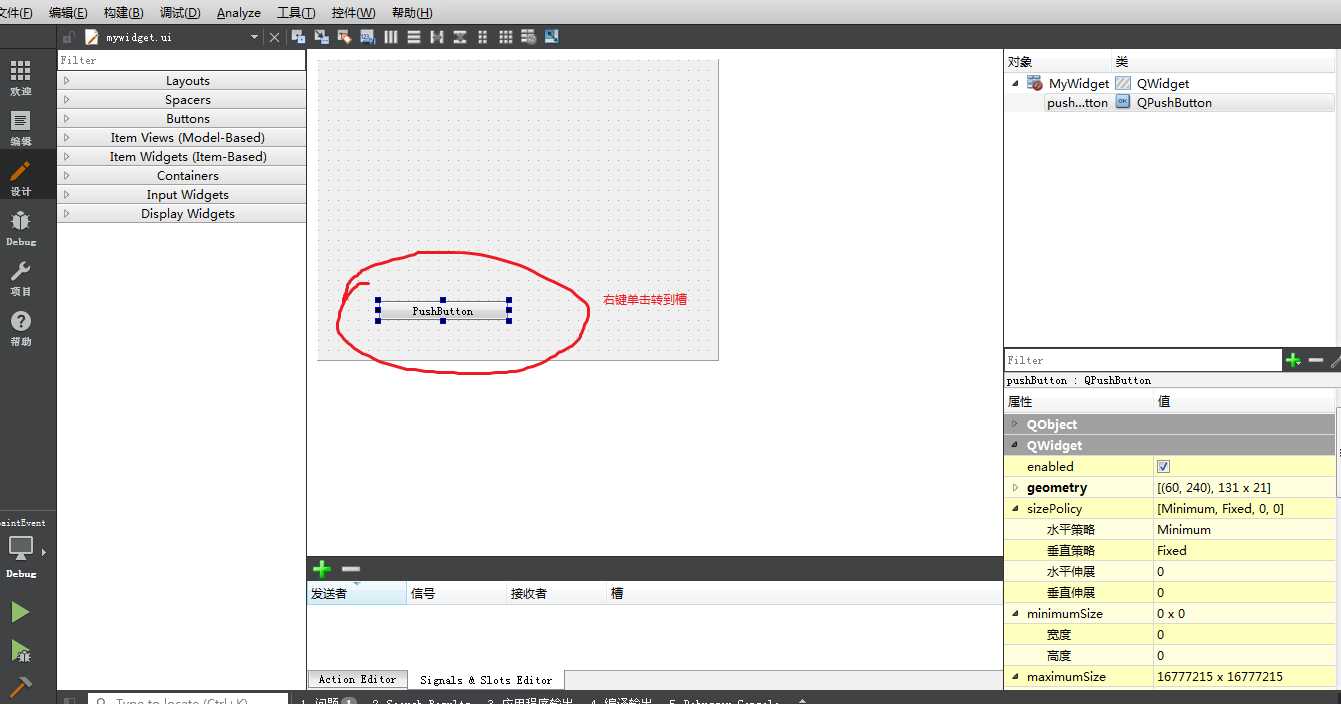Viewport: 1341px width, 704px height.
Task: Open the kit selector monitor icon
Action: tap(20, 548)
